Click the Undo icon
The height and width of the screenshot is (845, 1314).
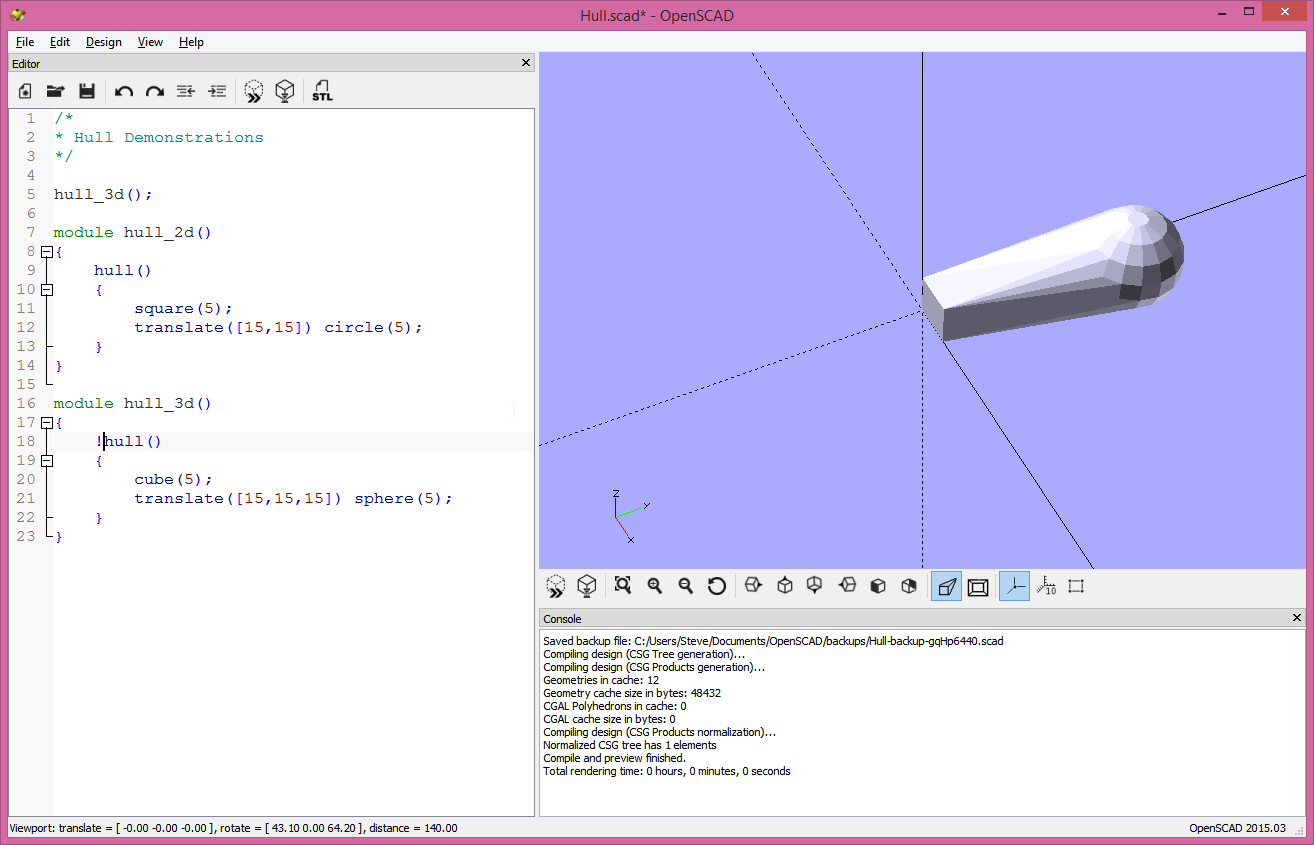[123, 91]
